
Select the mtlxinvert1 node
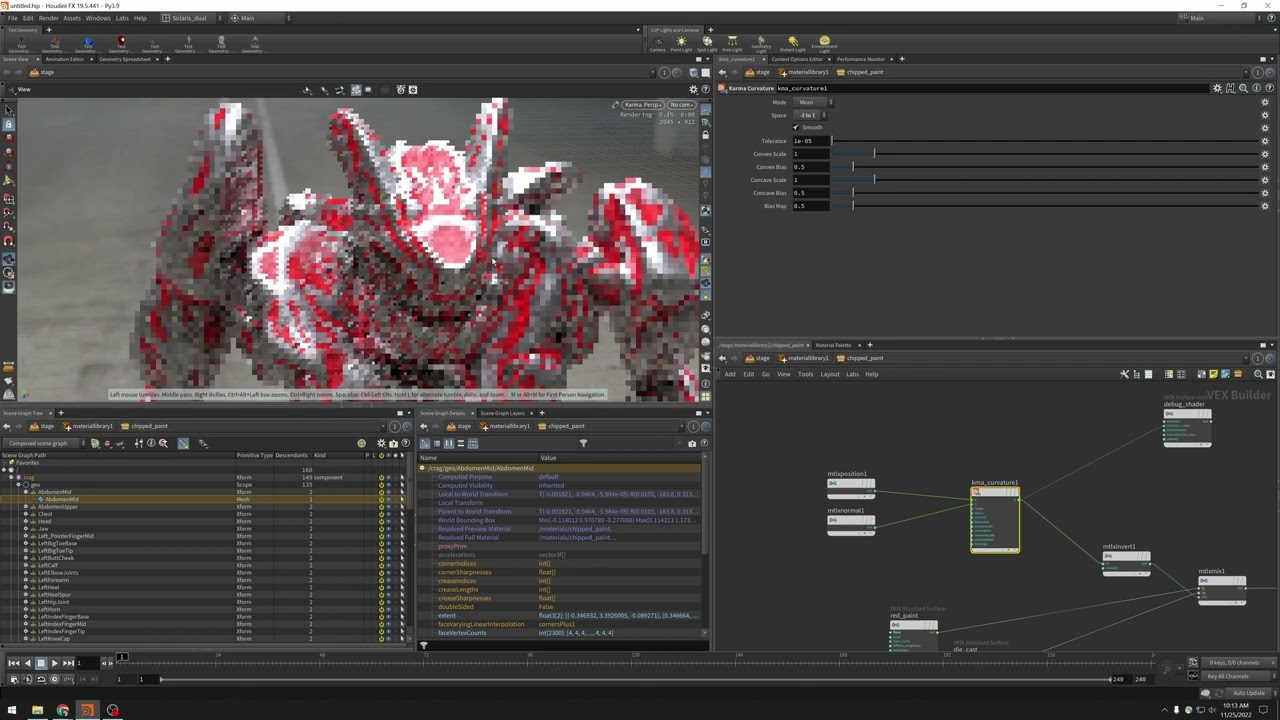[x=1126, y=564]
